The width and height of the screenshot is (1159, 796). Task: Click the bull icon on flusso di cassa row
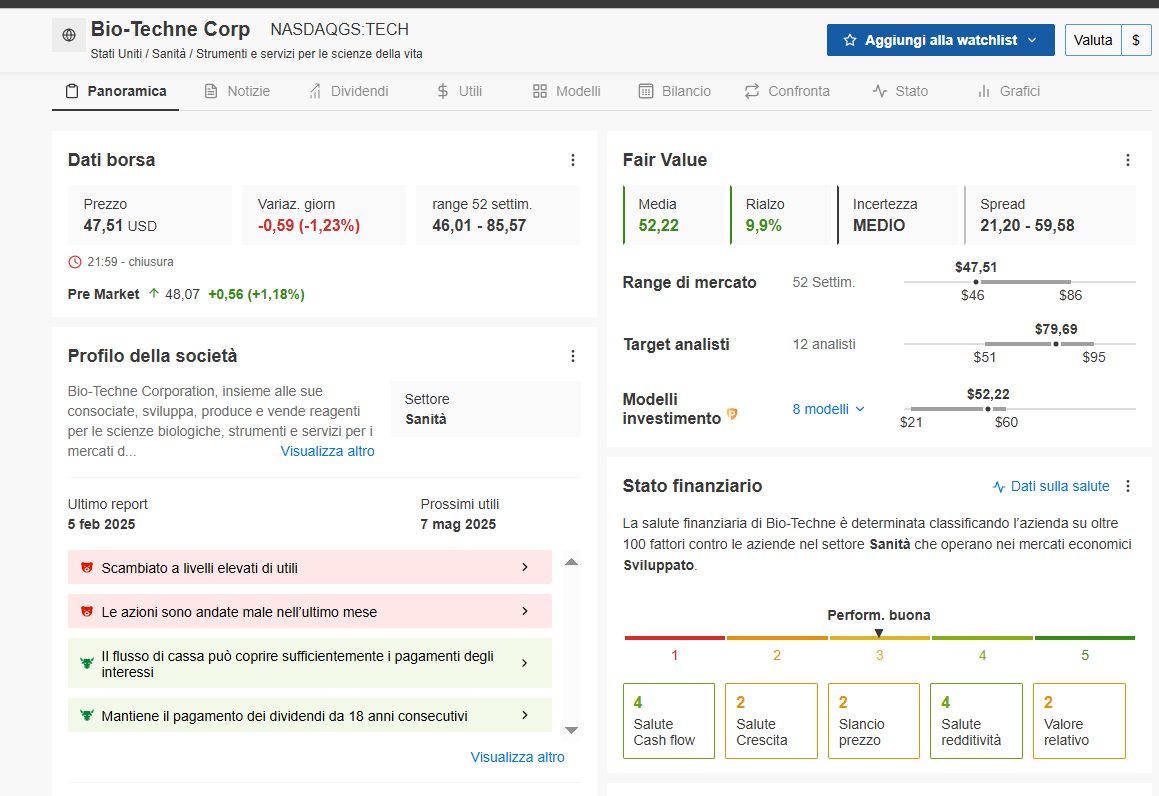(x=86, y=663)
